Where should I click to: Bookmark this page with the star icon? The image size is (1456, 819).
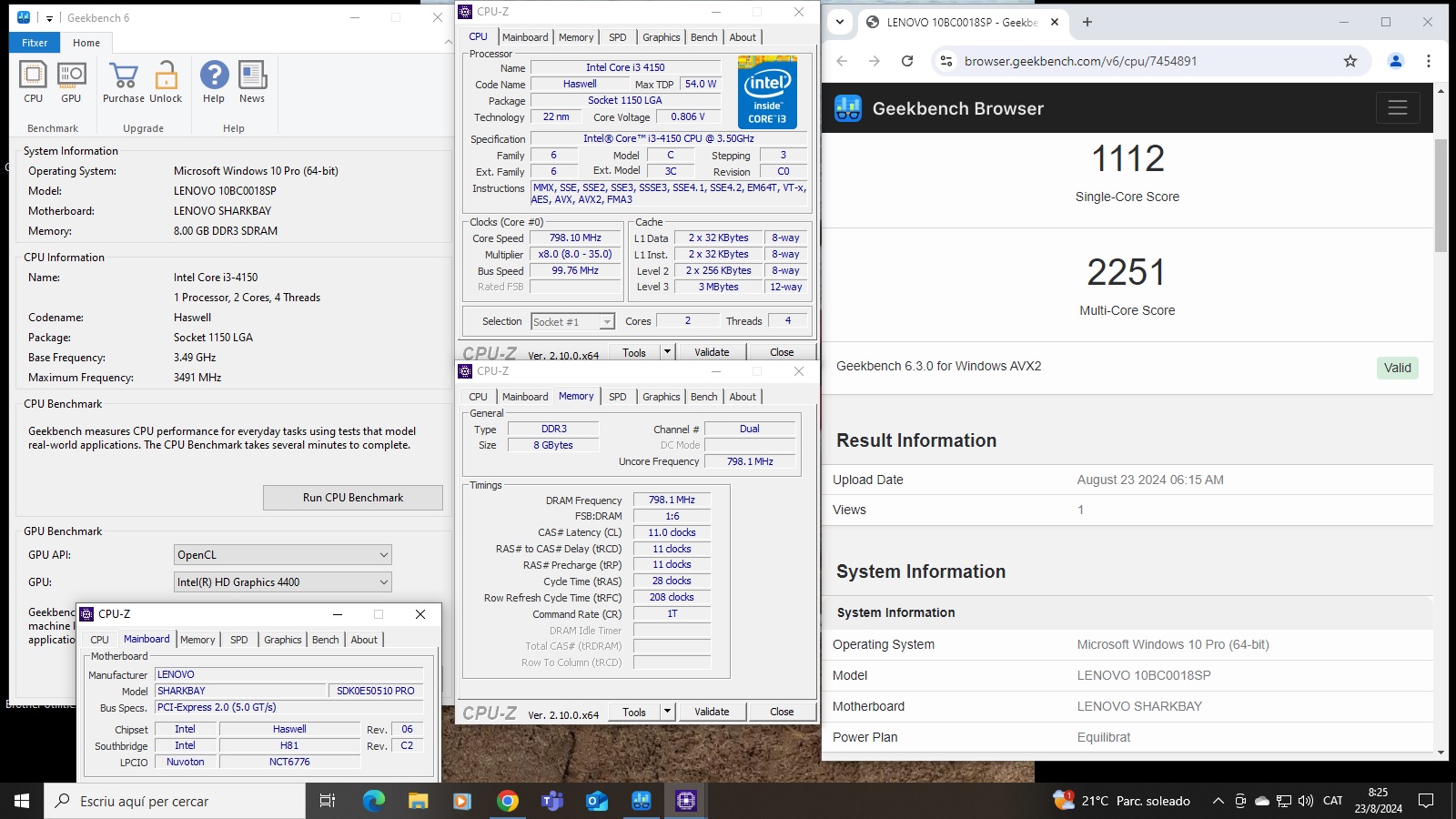(1350, 61)
